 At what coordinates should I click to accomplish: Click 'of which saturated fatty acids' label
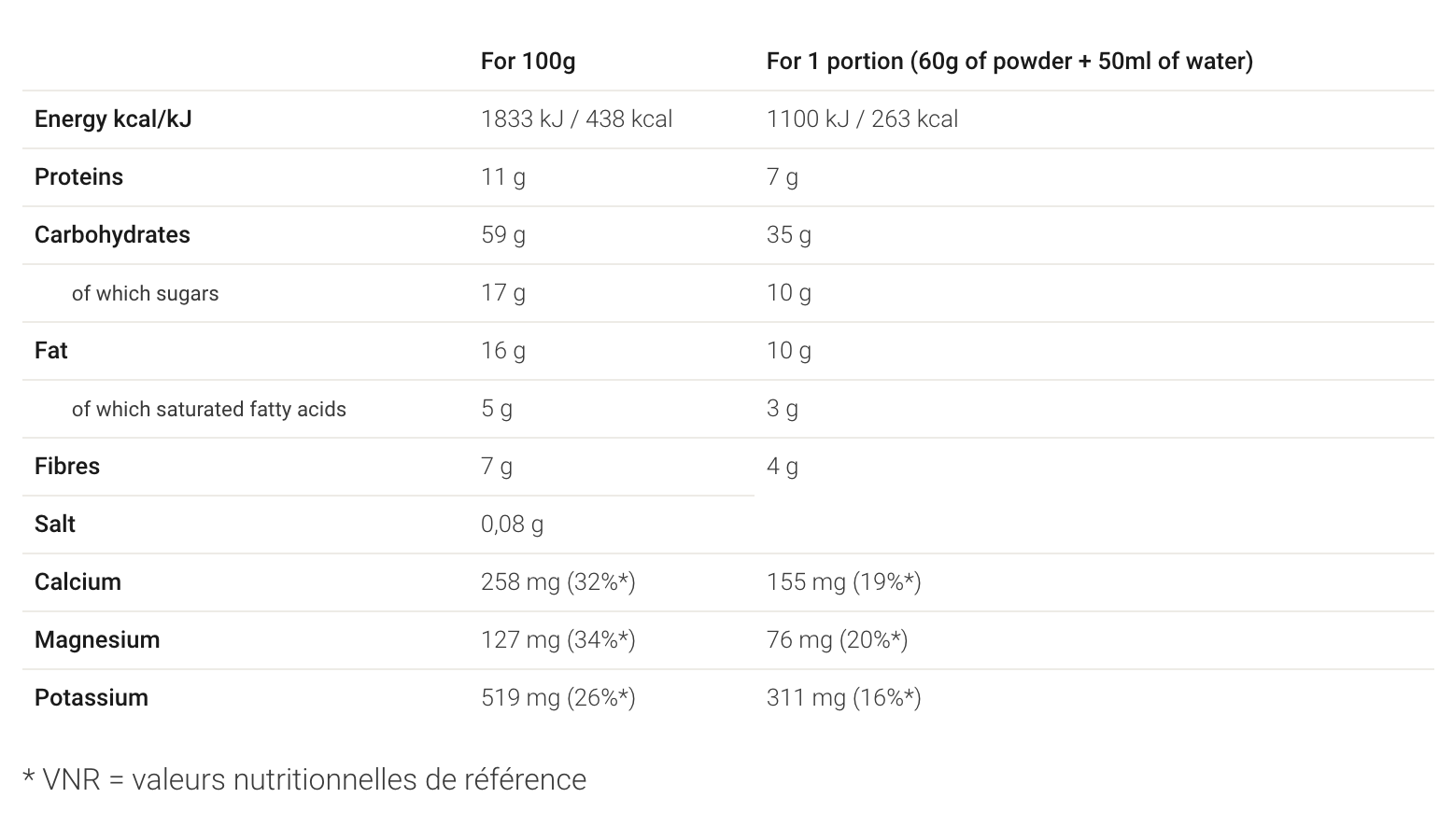pyautogui.click(x=209, y=409)
